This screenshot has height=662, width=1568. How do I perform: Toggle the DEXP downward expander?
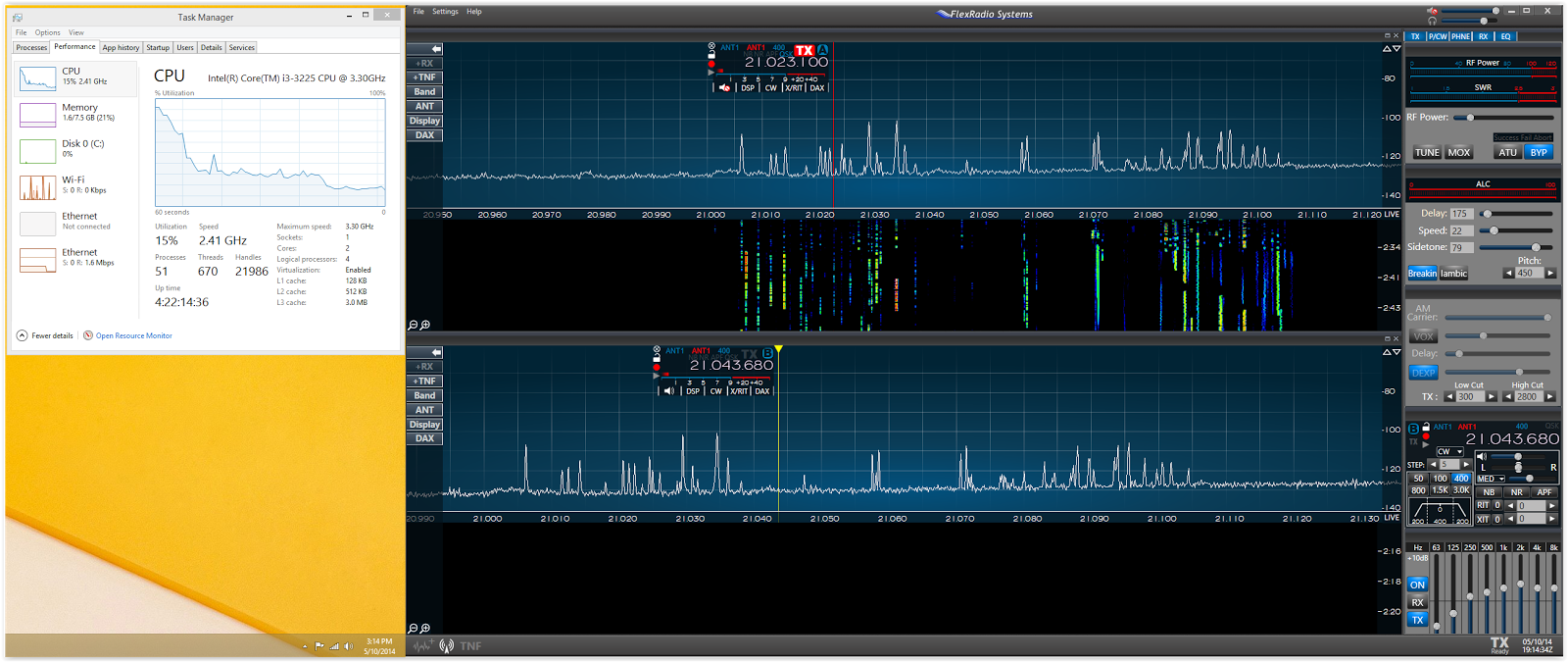click(x=1423, y=373)
